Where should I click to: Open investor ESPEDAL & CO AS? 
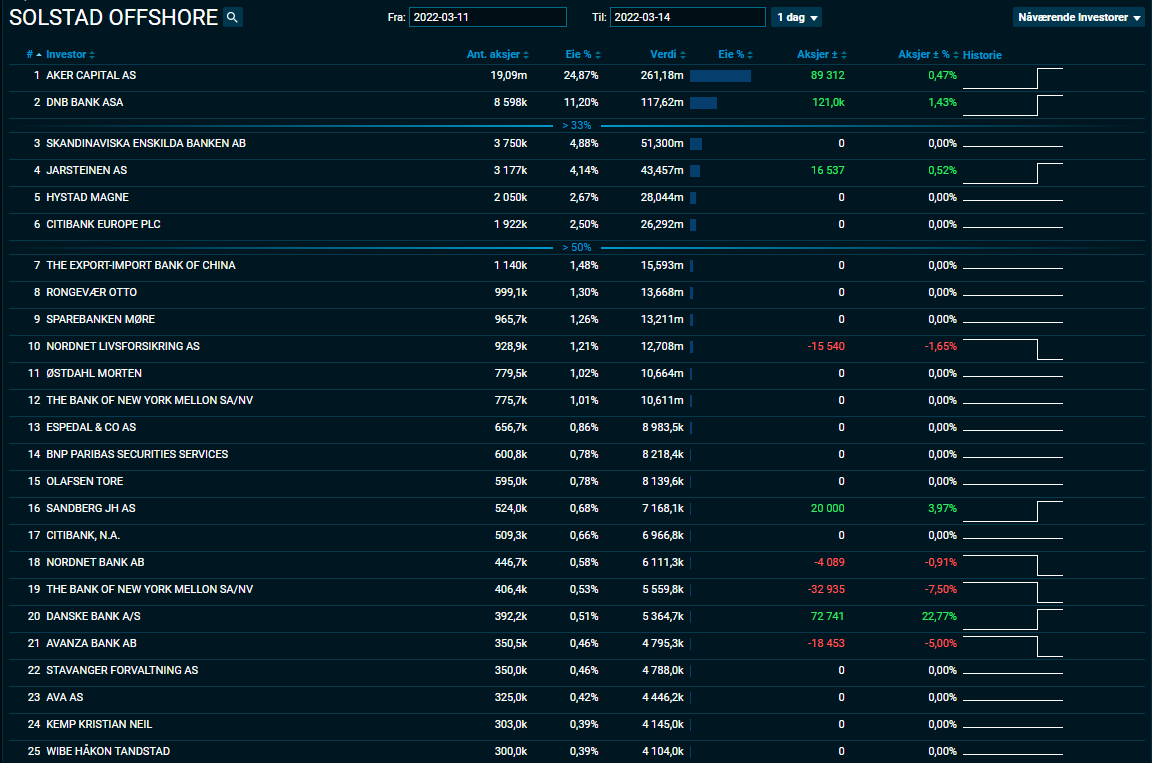pyautogui.click(x=91, y=427)
